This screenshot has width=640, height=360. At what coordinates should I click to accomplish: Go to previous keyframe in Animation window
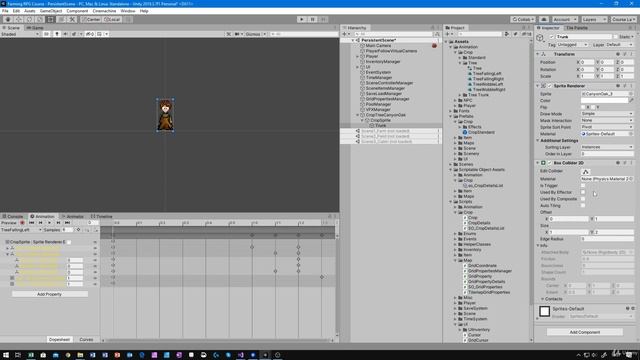point(40,223)
